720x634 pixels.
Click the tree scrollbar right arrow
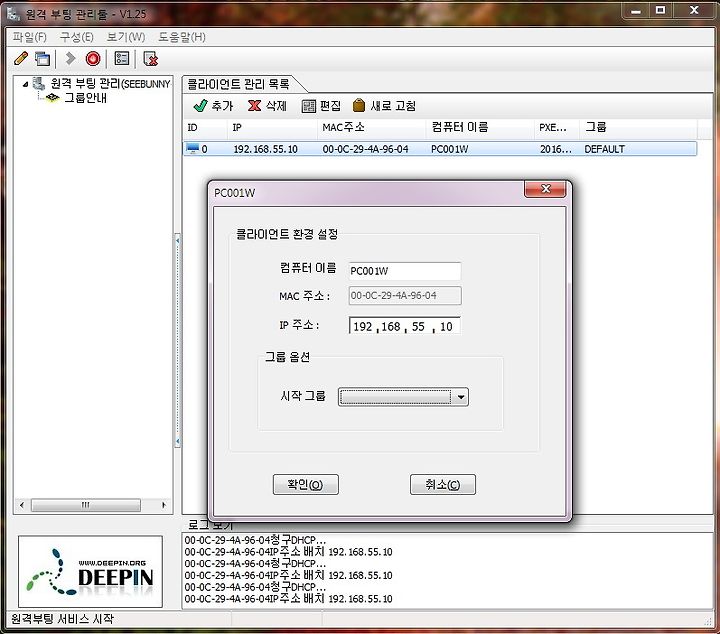point(164,505)
